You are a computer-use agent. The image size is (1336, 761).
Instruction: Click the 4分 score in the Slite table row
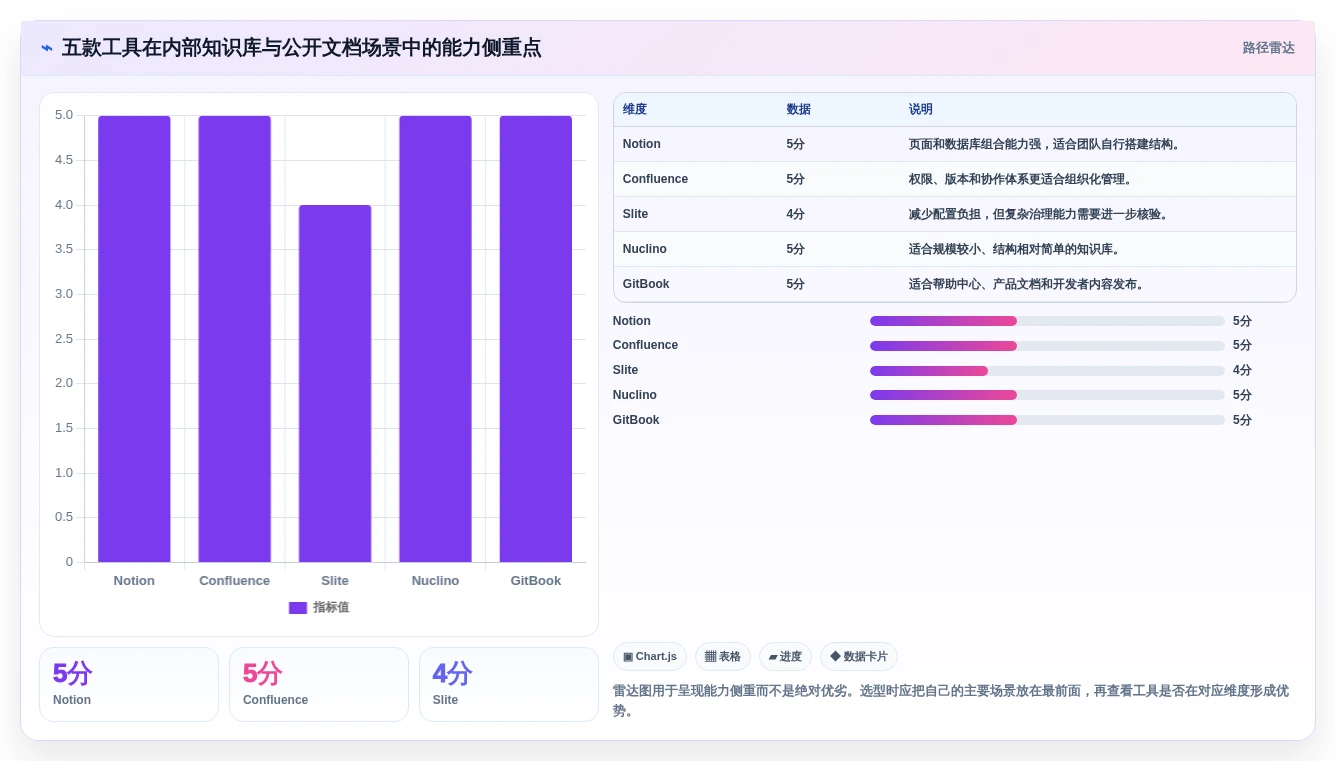point(796,214)
